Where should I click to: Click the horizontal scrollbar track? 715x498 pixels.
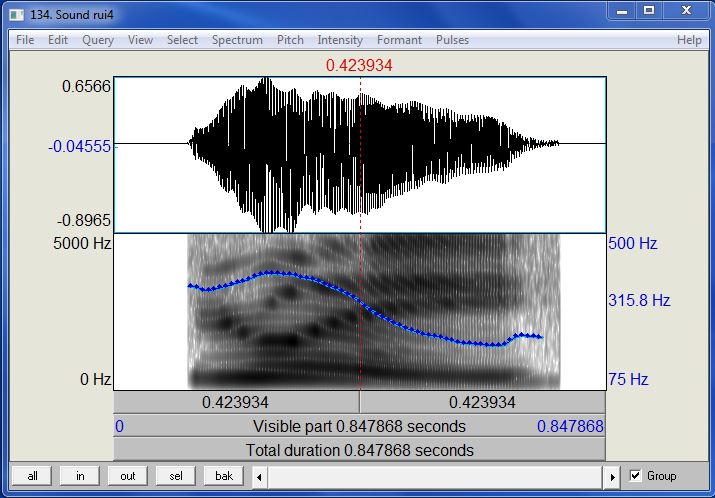click(x=435, y=477)
